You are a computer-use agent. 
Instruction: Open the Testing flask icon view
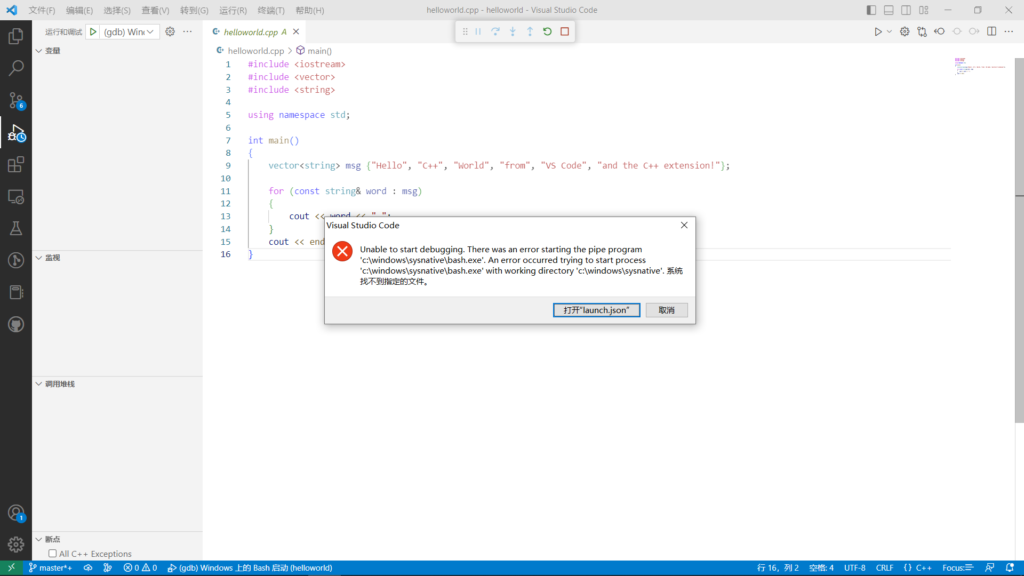click(x=16, y=229)
